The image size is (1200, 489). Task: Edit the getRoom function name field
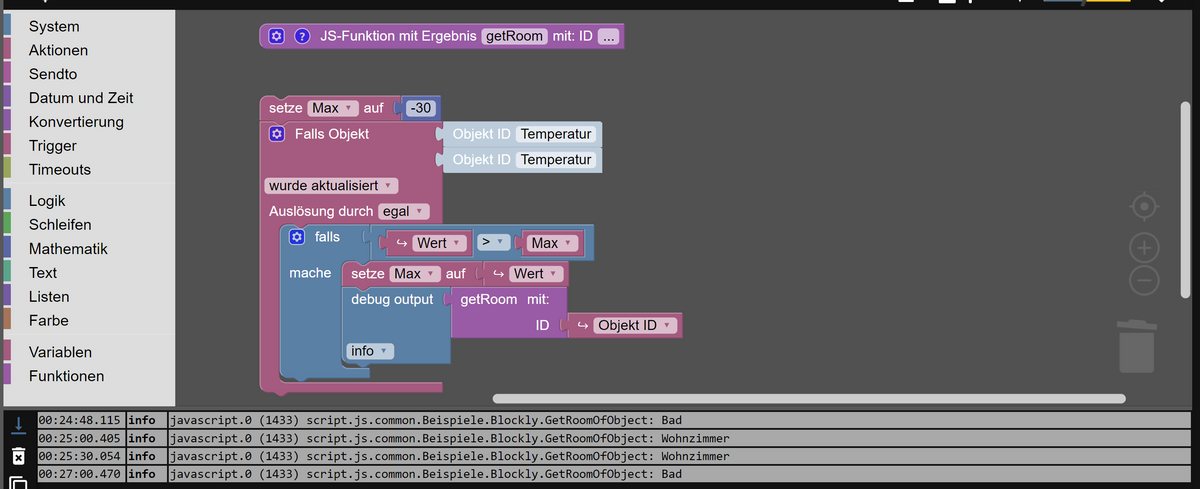(x=515, y=37)
